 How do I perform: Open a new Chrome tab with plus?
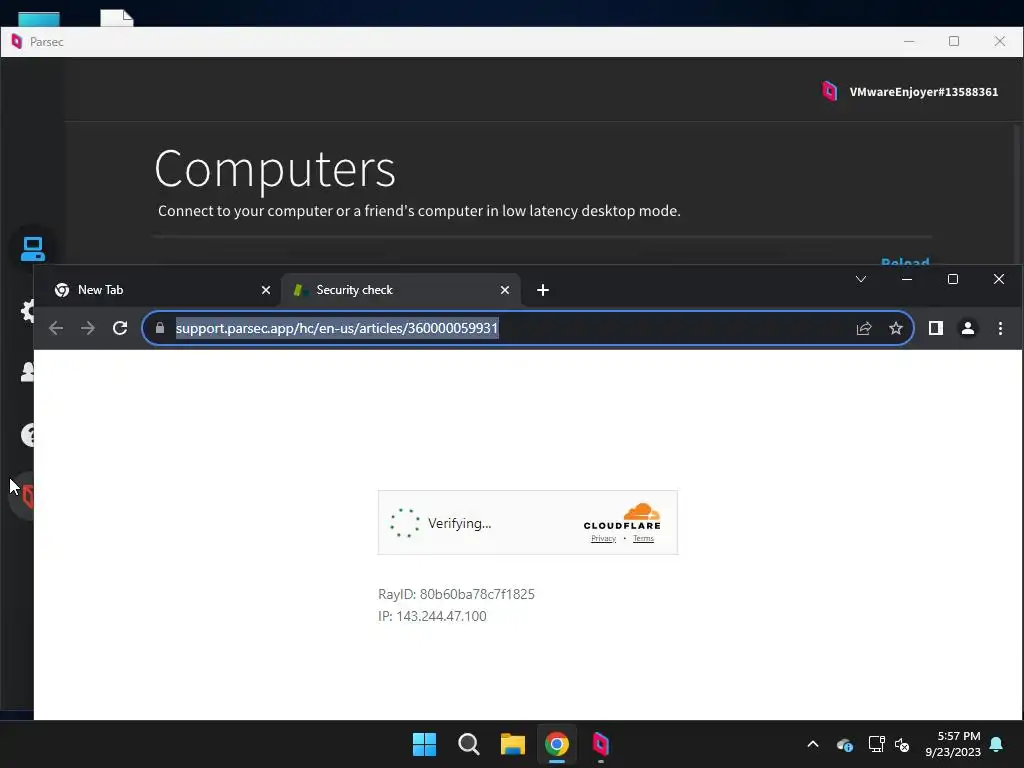[x=543, y=290]
